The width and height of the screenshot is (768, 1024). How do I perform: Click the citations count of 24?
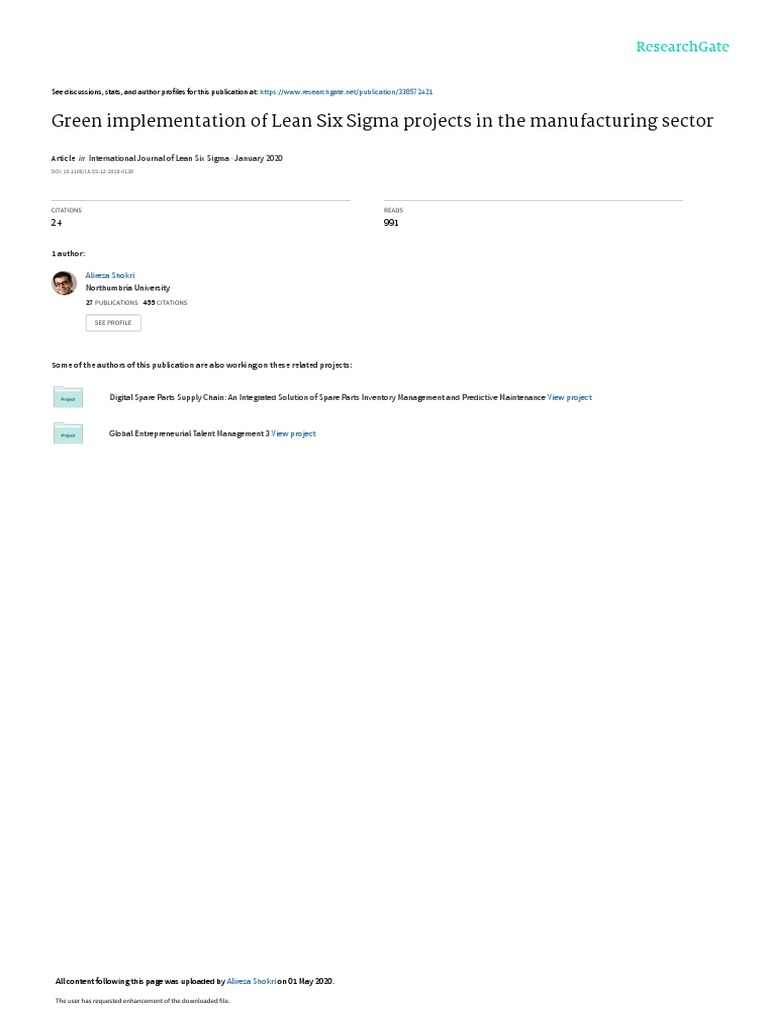coord(57,223)
